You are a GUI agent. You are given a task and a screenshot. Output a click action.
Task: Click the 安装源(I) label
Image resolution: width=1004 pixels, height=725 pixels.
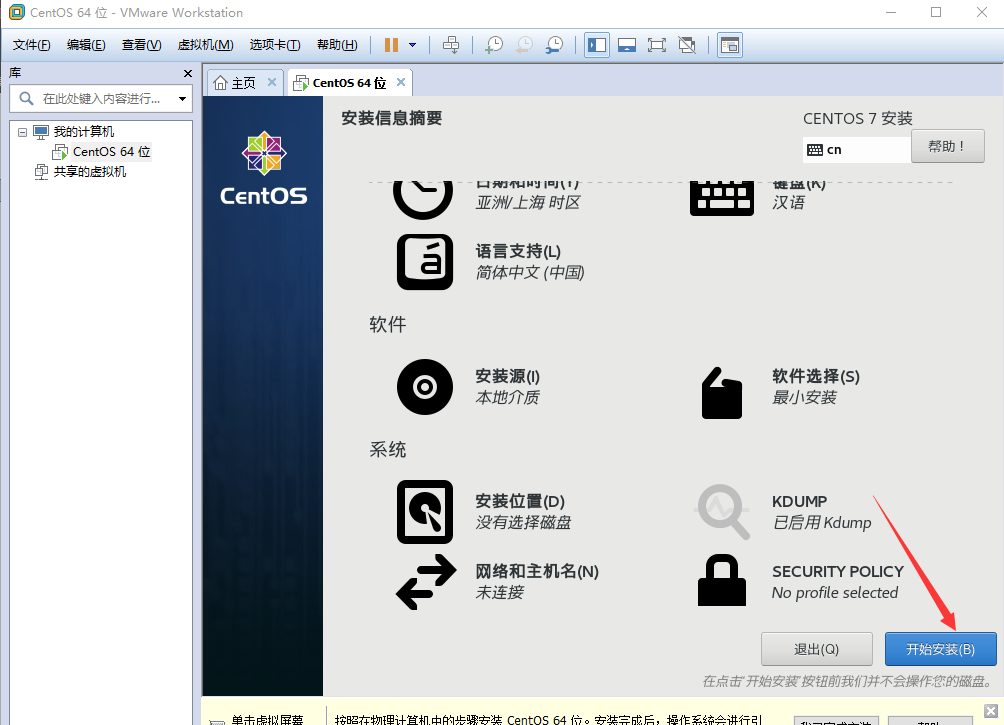[508, 376]
